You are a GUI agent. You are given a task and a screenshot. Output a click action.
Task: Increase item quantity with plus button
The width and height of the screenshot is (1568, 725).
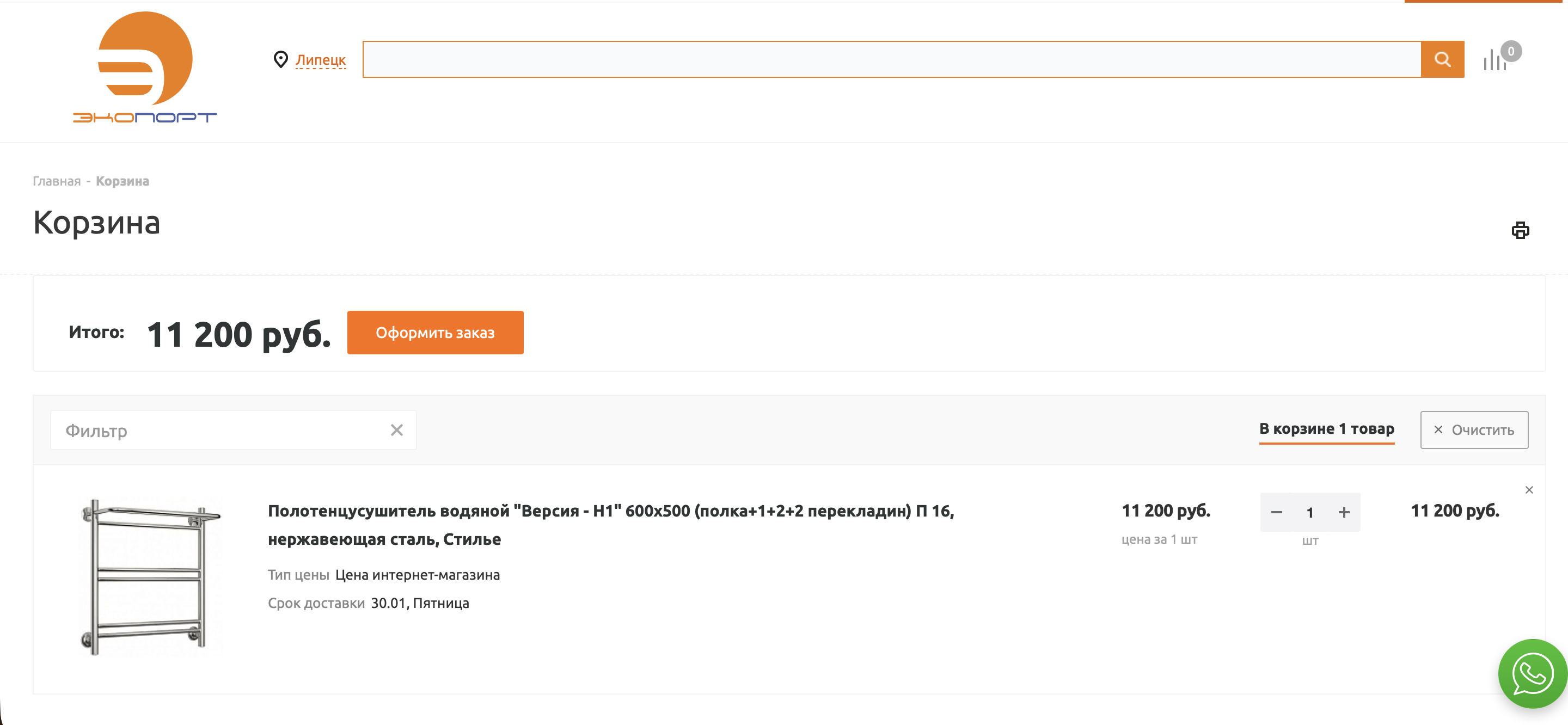point(1344,513)
